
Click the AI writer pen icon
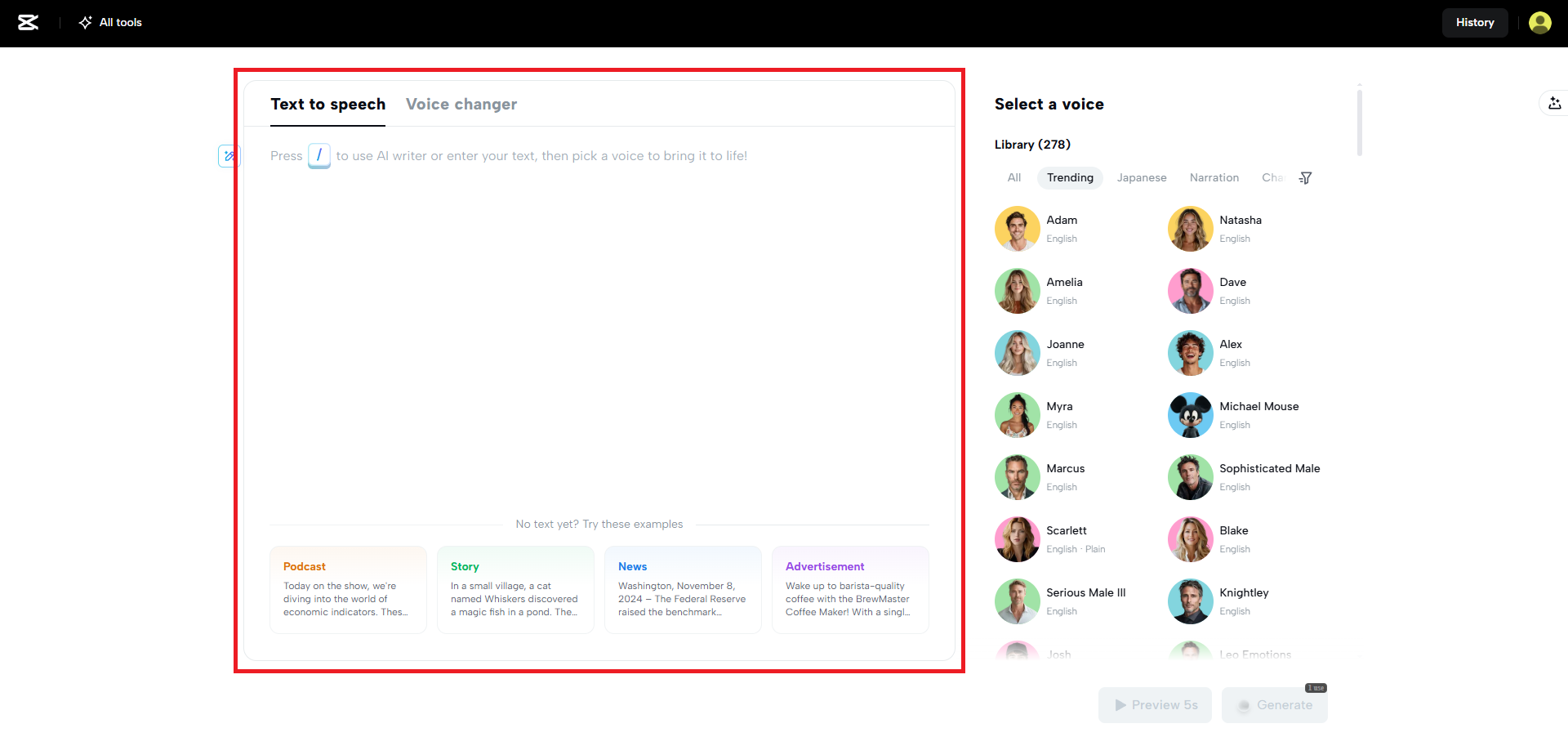click(x=229, y=155)
